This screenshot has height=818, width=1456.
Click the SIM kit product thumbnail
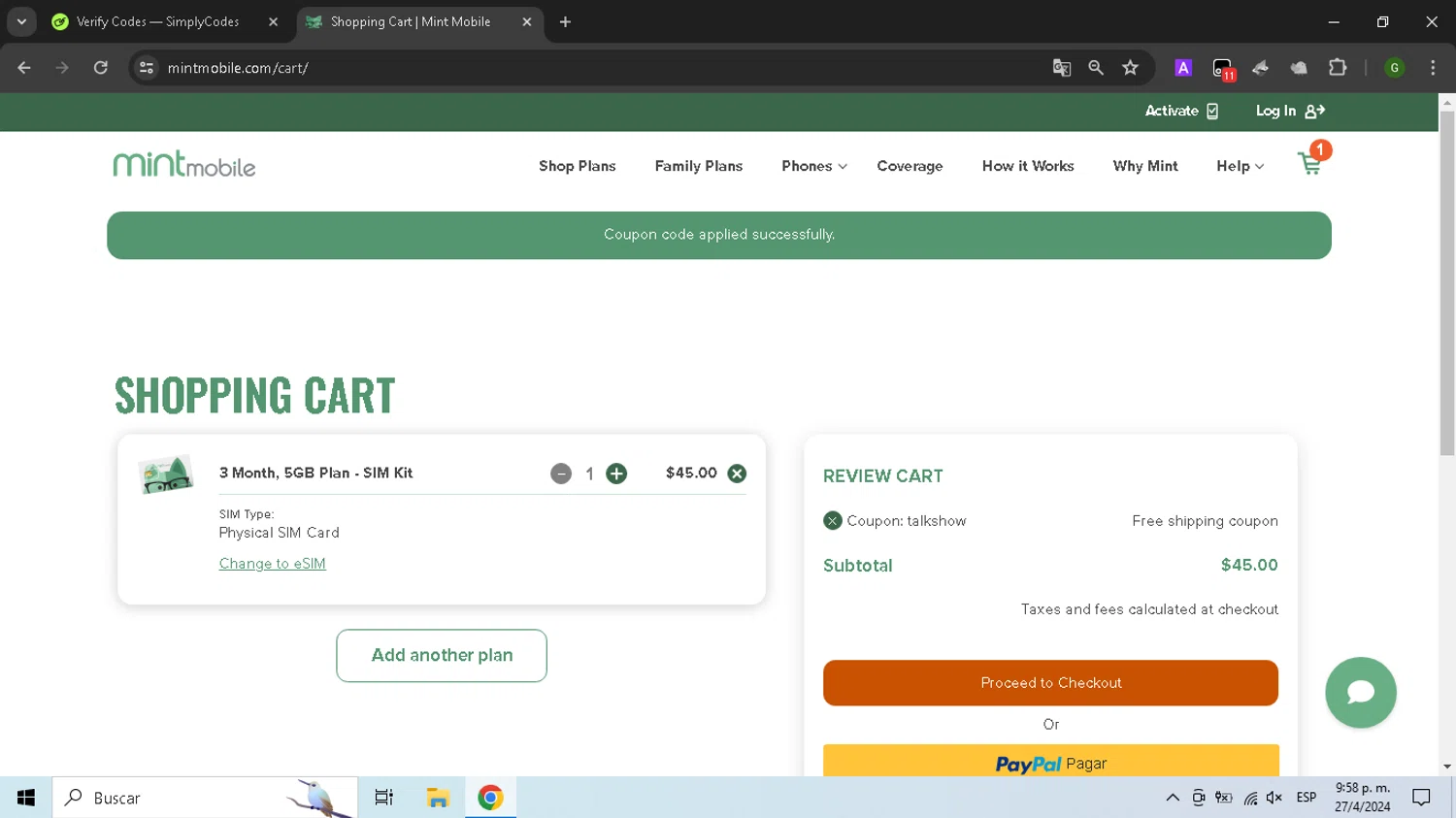pyautogui.click(x=166, y=474)
